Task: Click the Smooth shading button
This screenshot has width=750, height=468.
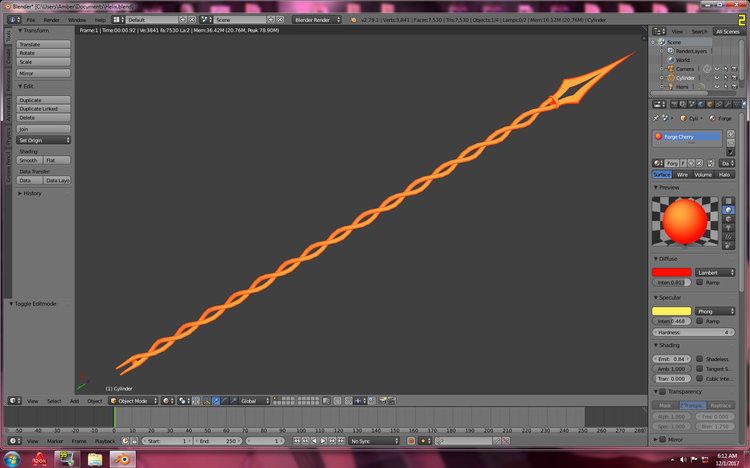Action: point(30,160)
